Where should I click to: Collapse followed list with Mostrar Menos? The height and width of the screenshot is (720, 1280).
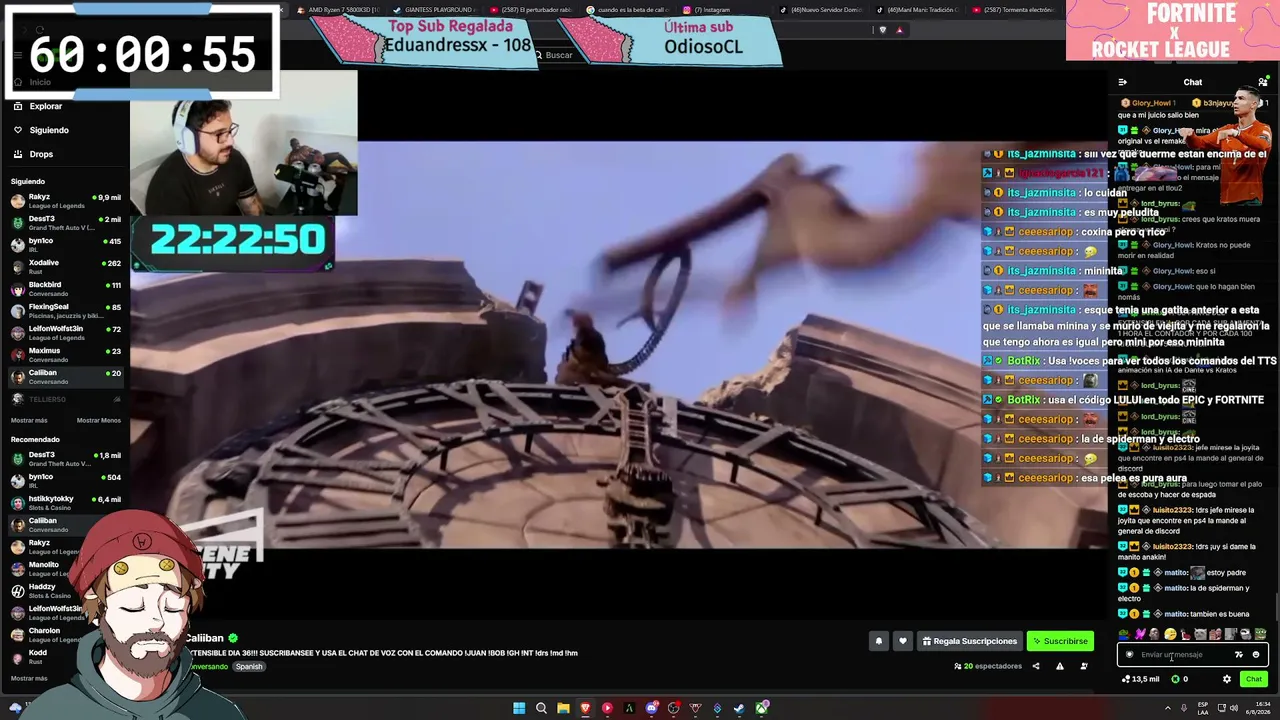coord(99,420)
